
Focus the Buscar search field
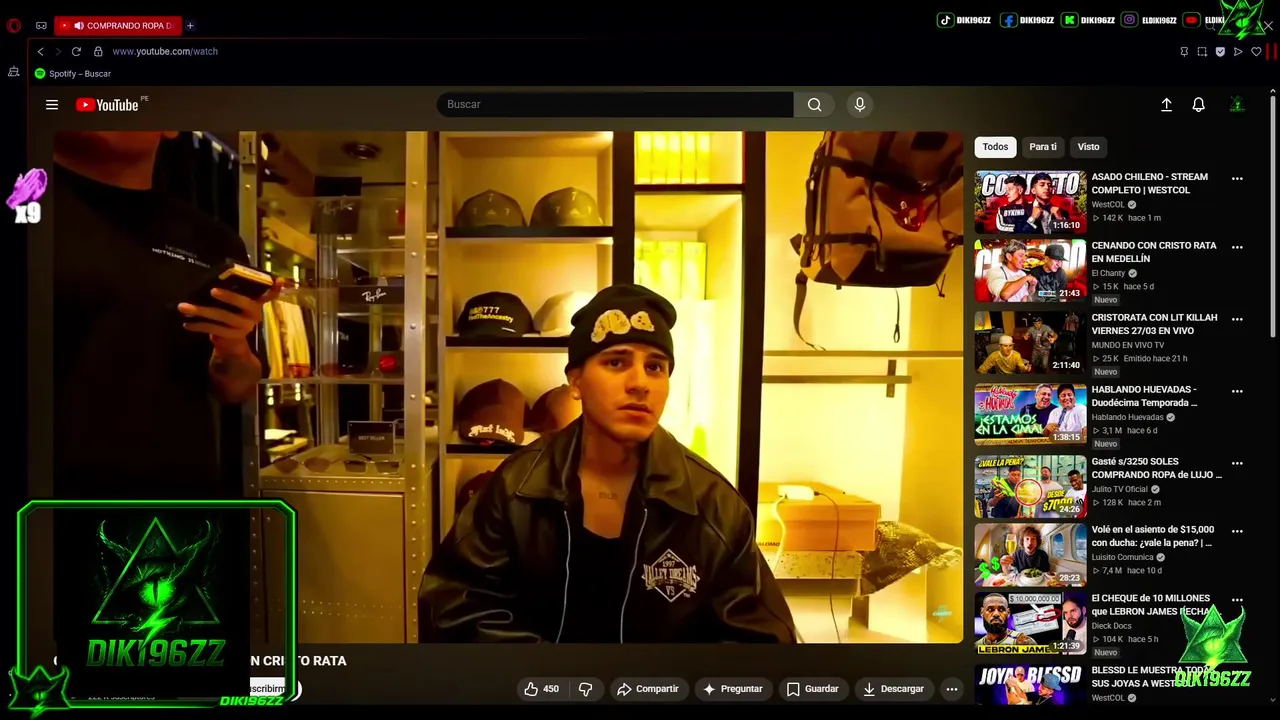(x=615, y=104)
